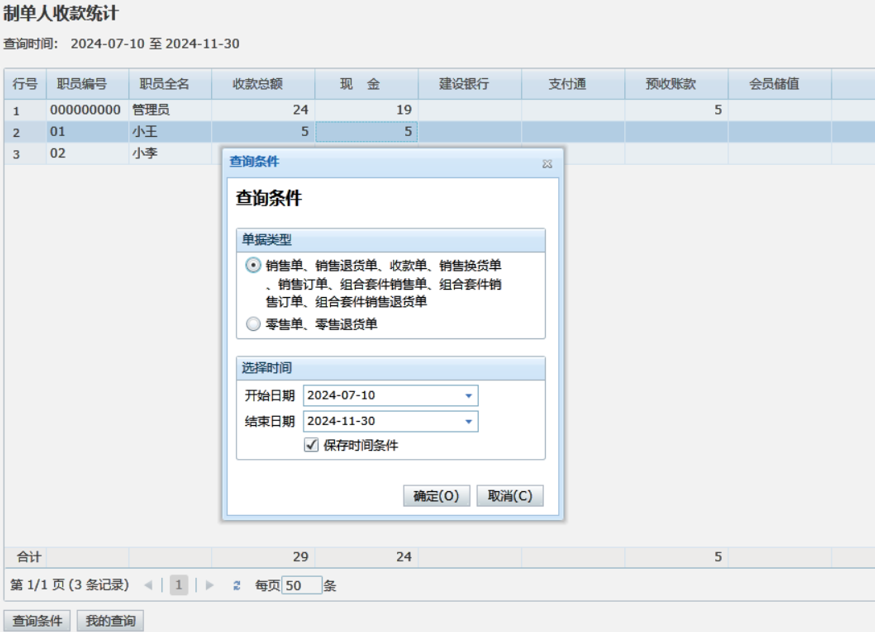Open the 结束日期 dropdown arrow
875x632 pixels.
pyautogui.click(x=468, y=422)
